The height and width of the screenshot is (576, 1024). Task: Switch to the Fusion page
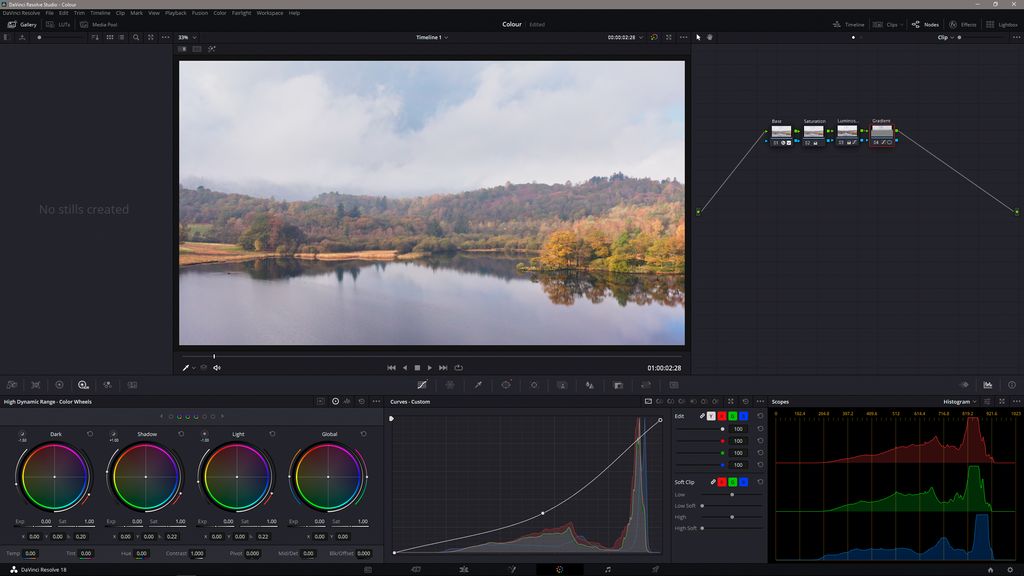[x=511, y=570]
